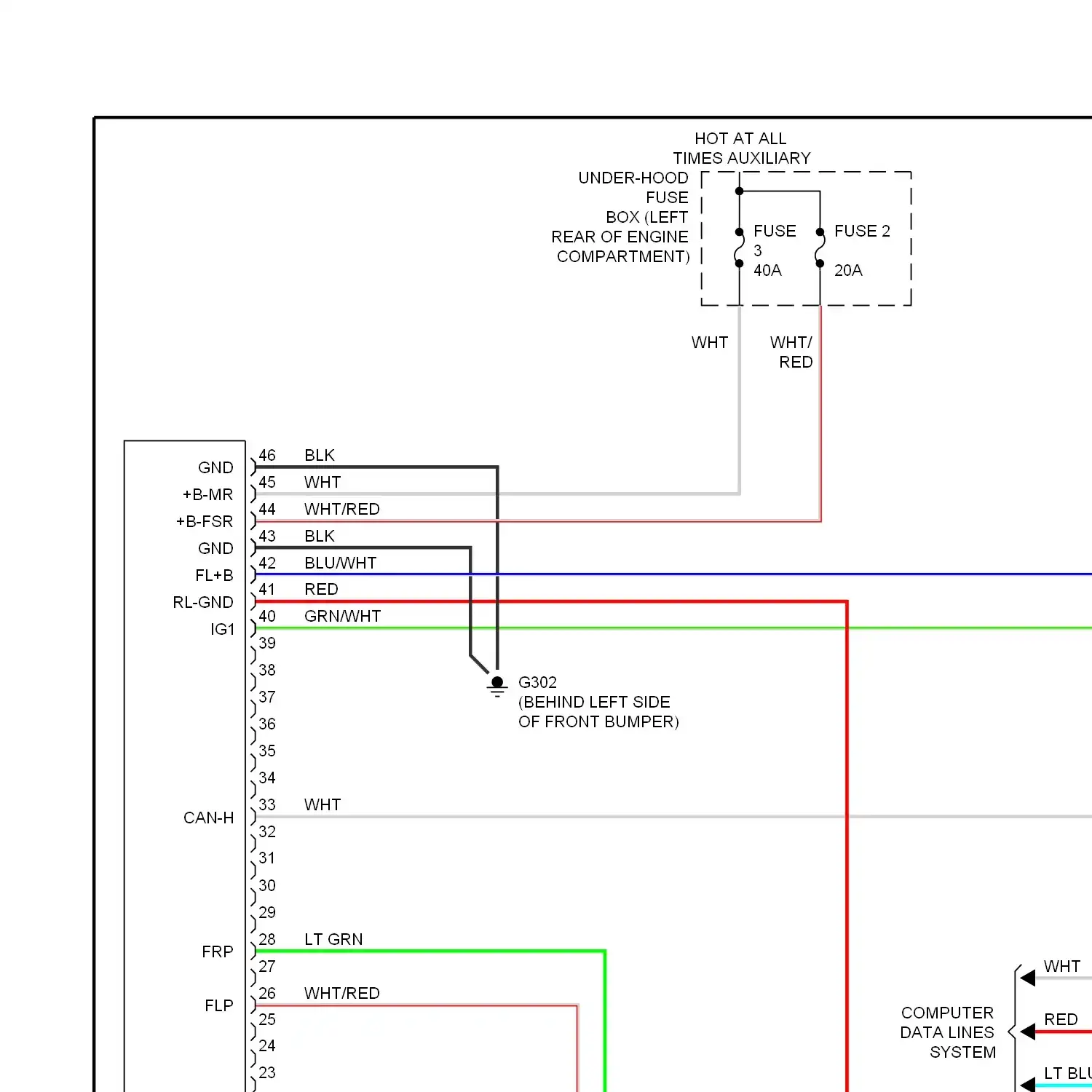The height and width of the screenshot is (1092, 1092).
Task: Click pin number '28'
Action: click(x=267, y=939)
